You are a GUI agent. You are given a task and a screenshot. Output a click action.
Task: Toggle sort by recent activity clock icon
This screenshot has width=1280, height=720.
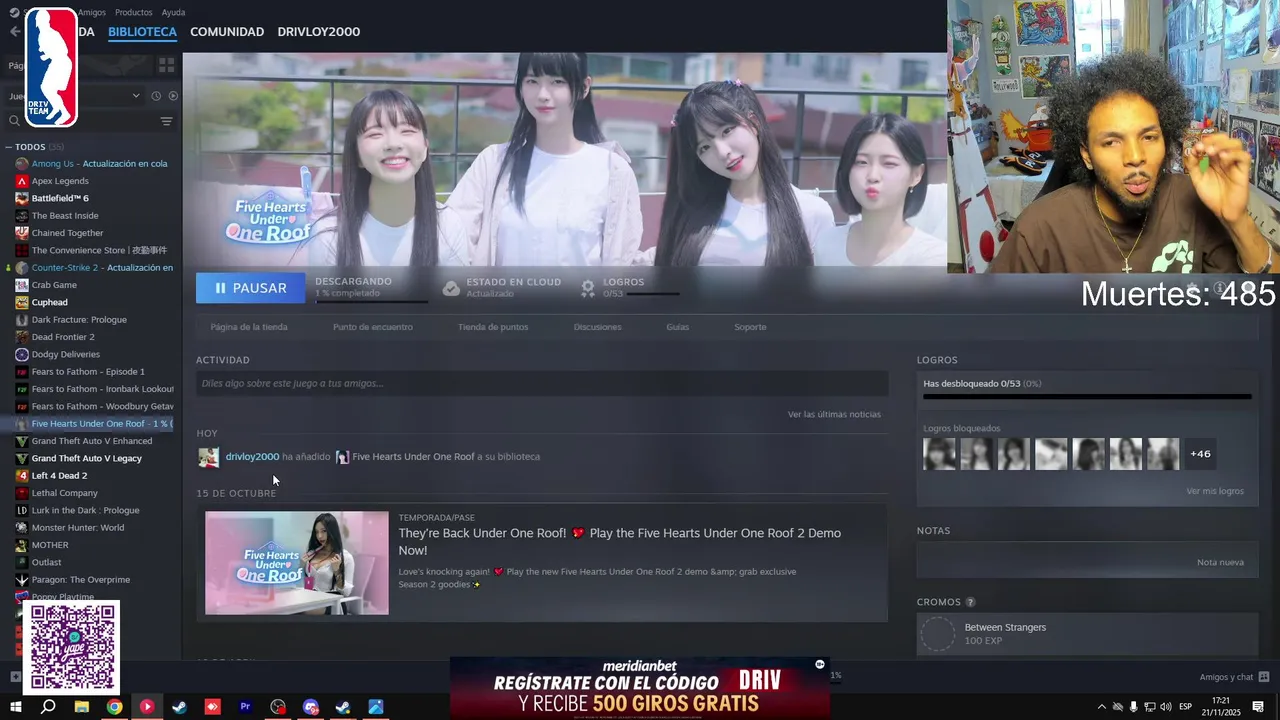click(x=156, y=96)
